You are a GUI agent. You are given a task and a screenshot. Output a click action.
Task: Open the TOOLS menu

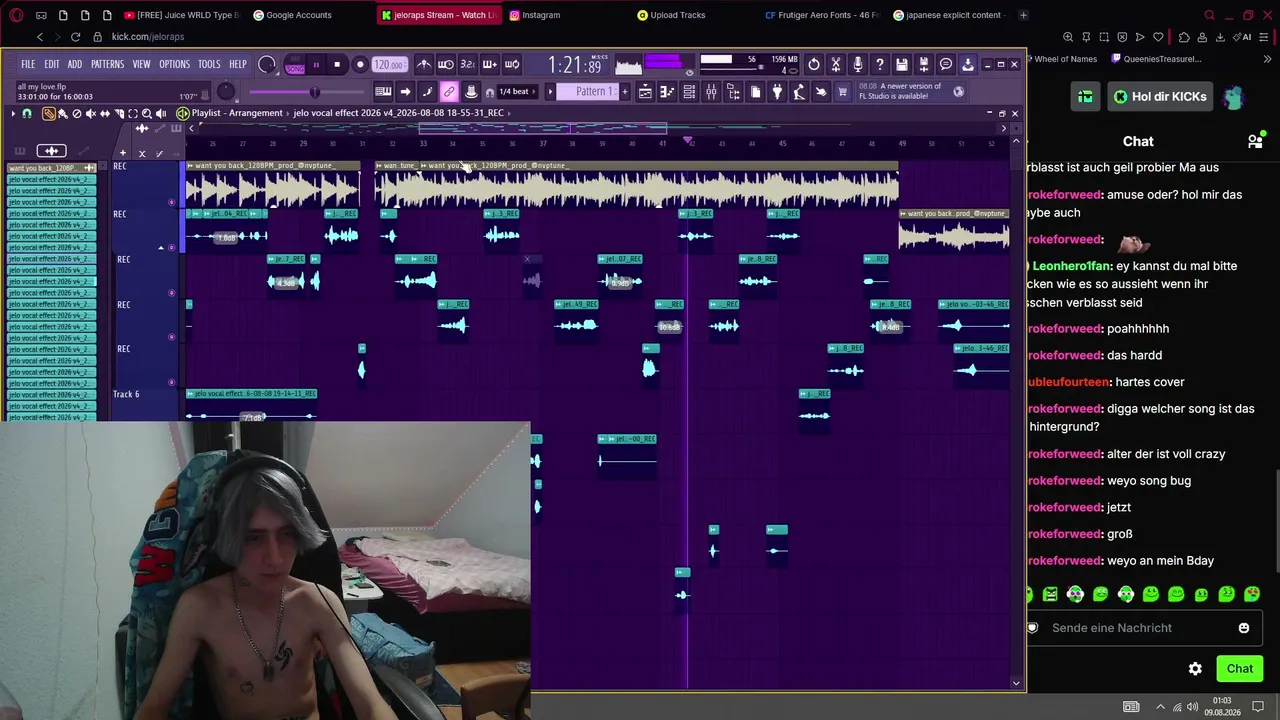pos(209,64)
